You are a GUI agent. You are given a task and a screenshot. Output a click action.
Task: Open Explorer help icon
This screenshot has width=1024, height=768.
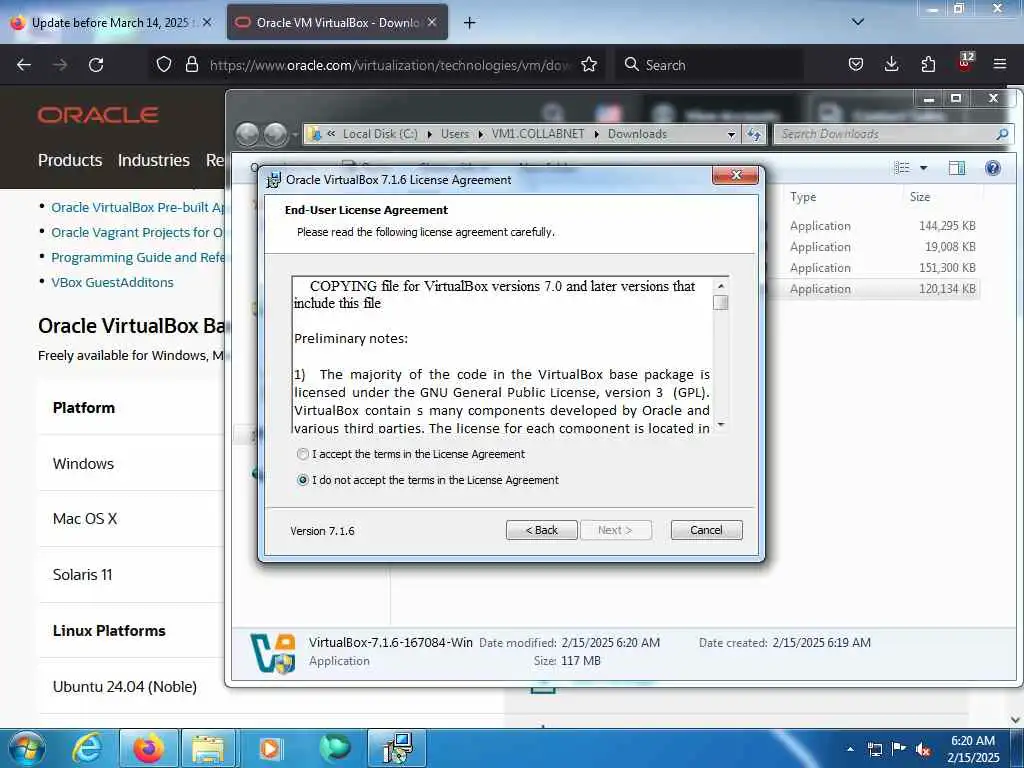(993, 168)
